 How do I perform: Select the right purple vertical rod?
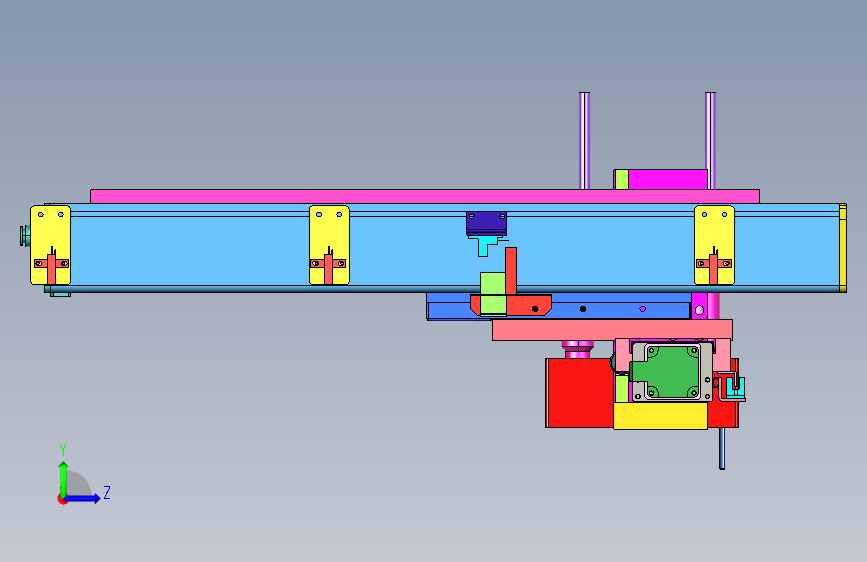pyautogui.click(x=711, y=140)
